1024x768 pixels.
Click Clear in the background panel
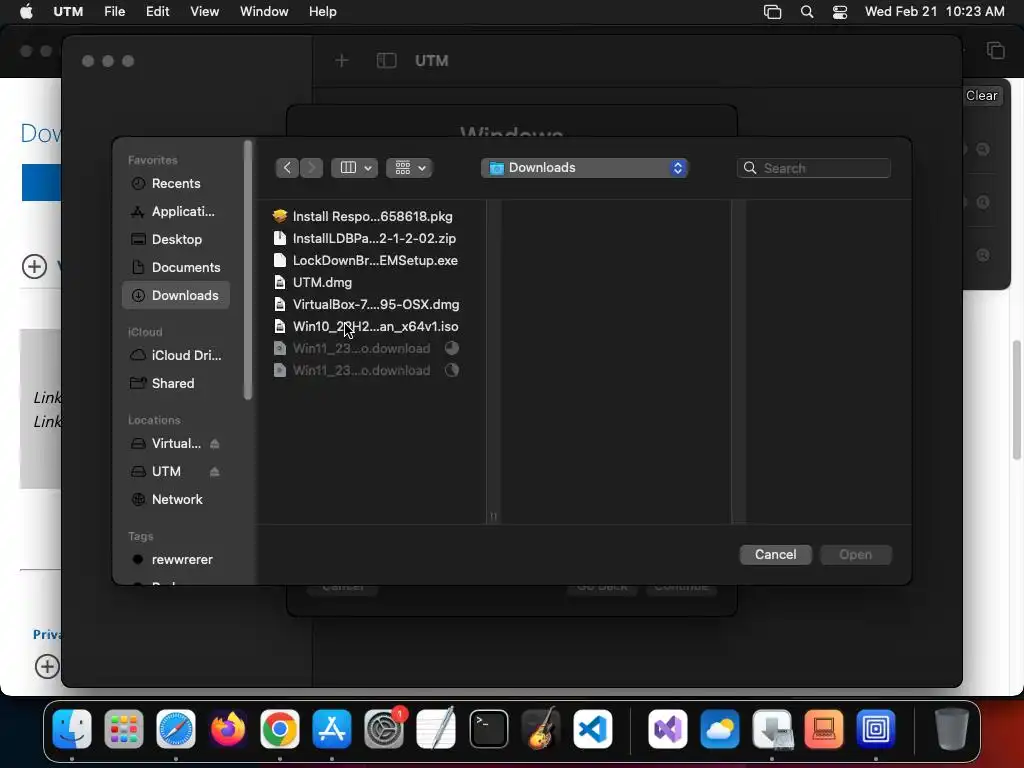click(981, 95)
